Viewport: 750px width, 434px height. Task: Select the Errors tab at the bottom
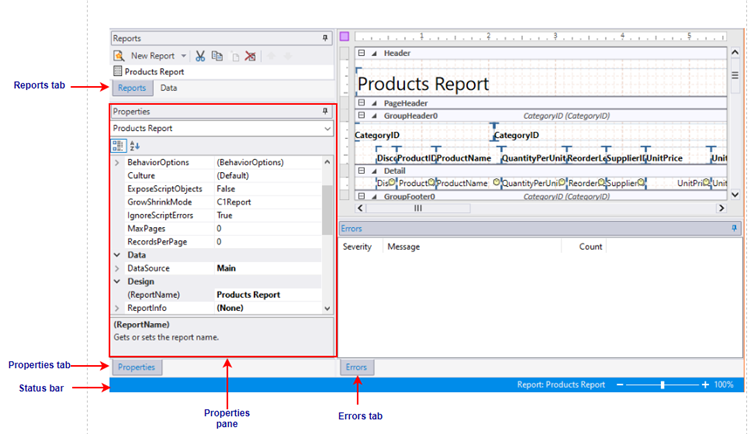(x=356, y=367)
